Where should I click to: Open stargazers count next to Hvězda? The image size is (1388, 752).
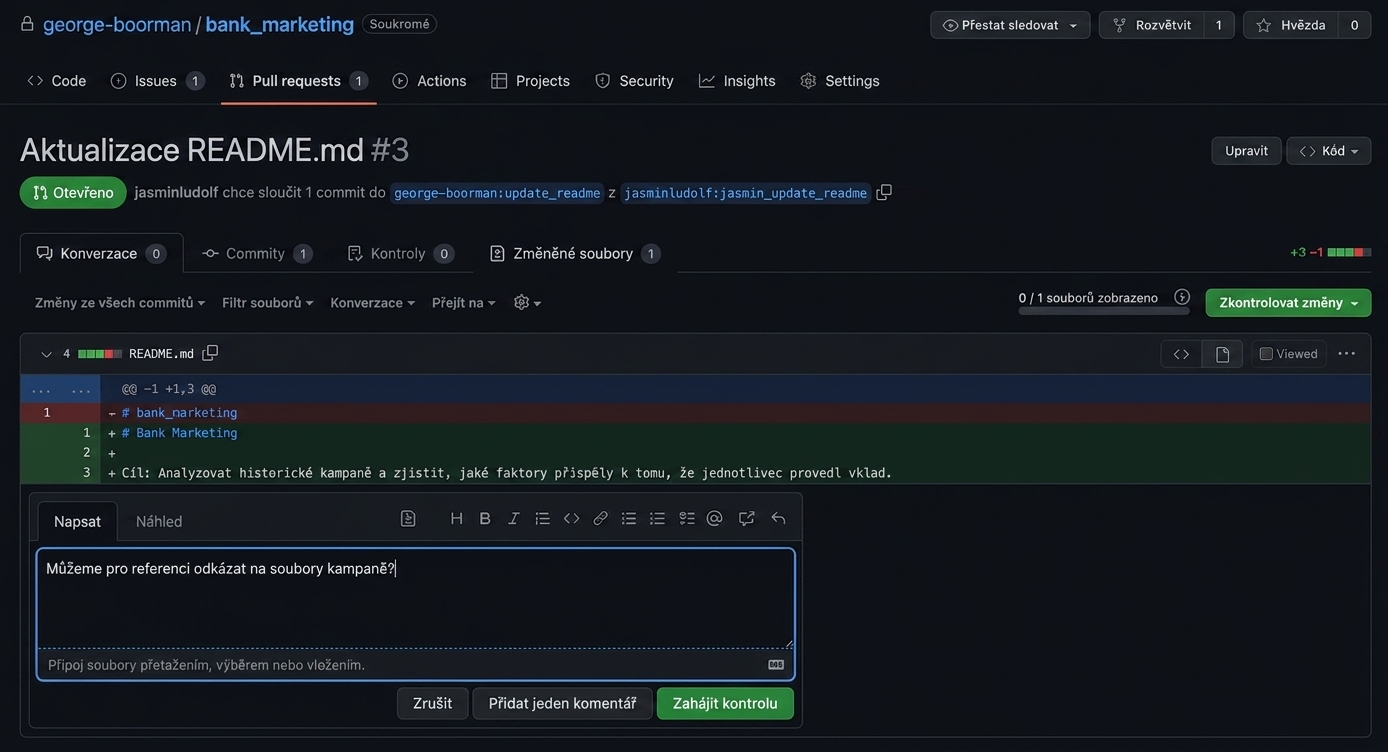(1354, 25)
